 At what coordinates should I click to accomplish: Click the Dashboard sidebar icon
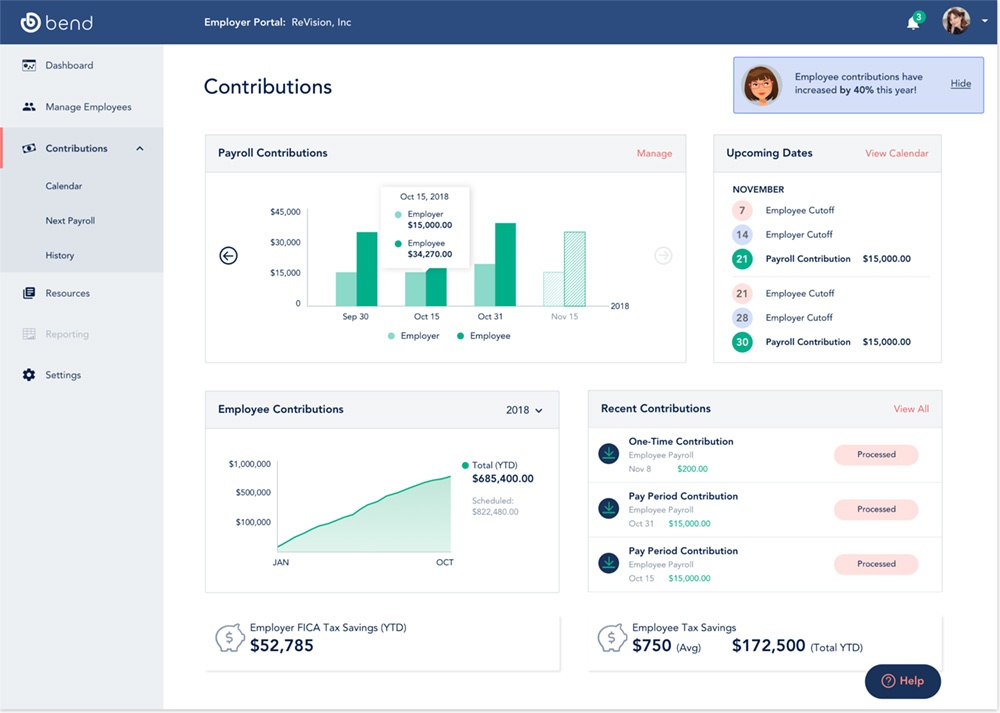coord(29,65)
